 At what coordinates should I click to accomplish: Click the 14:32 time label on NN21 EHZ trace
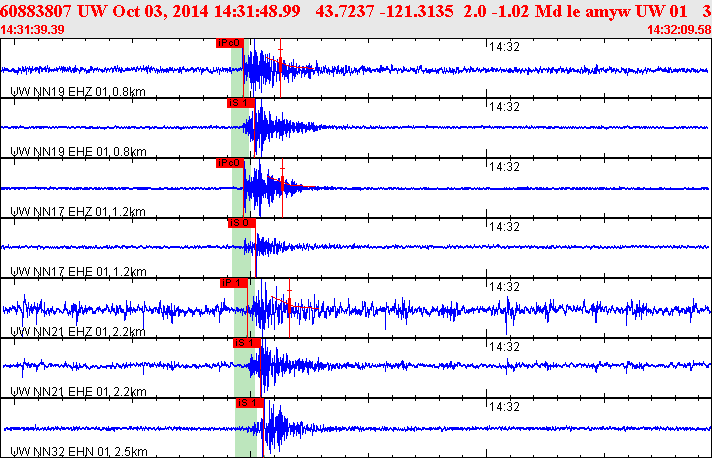pyautogui.click(x=504, y=286)
